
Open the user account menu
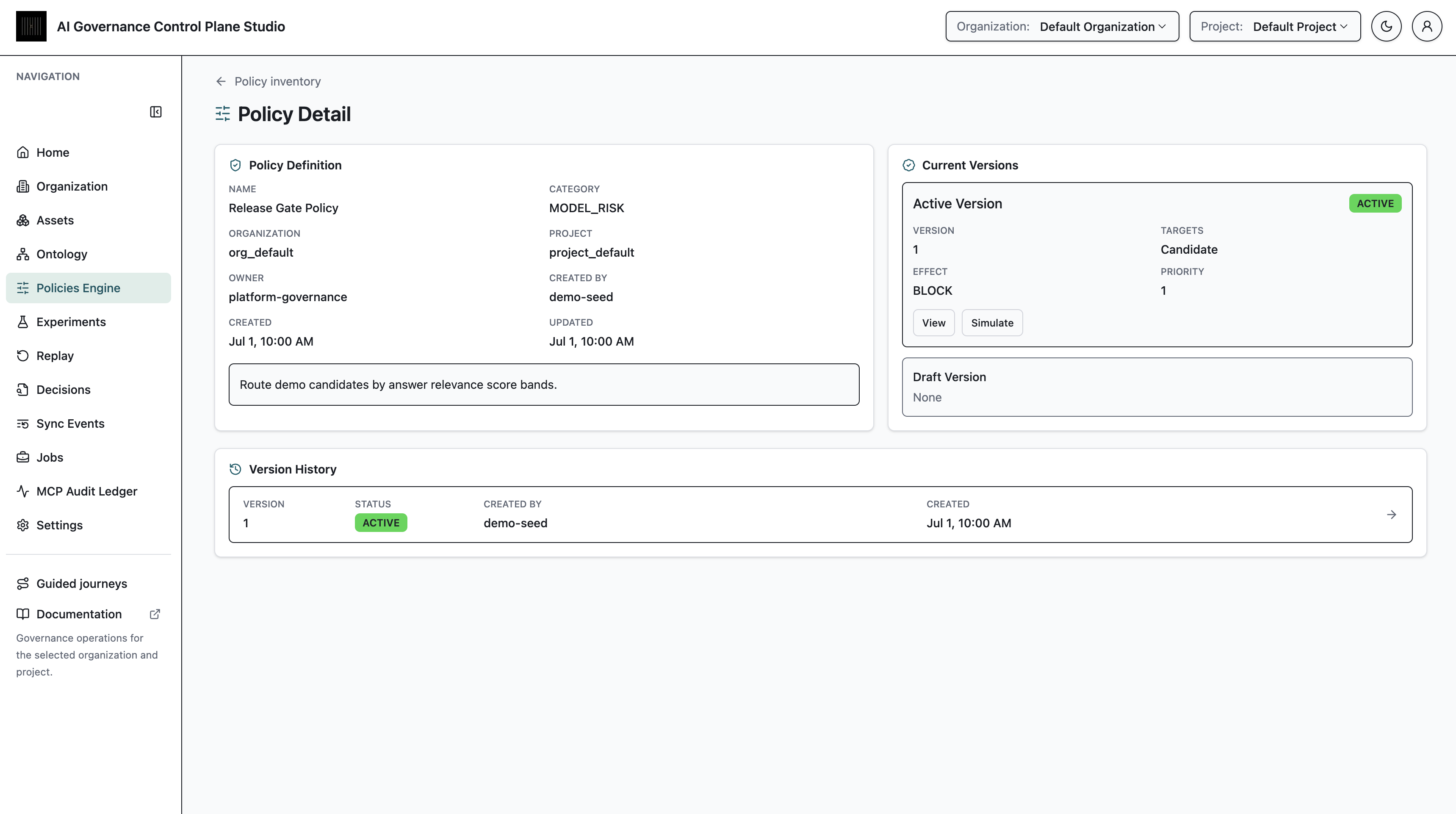tap(1427, 27)
